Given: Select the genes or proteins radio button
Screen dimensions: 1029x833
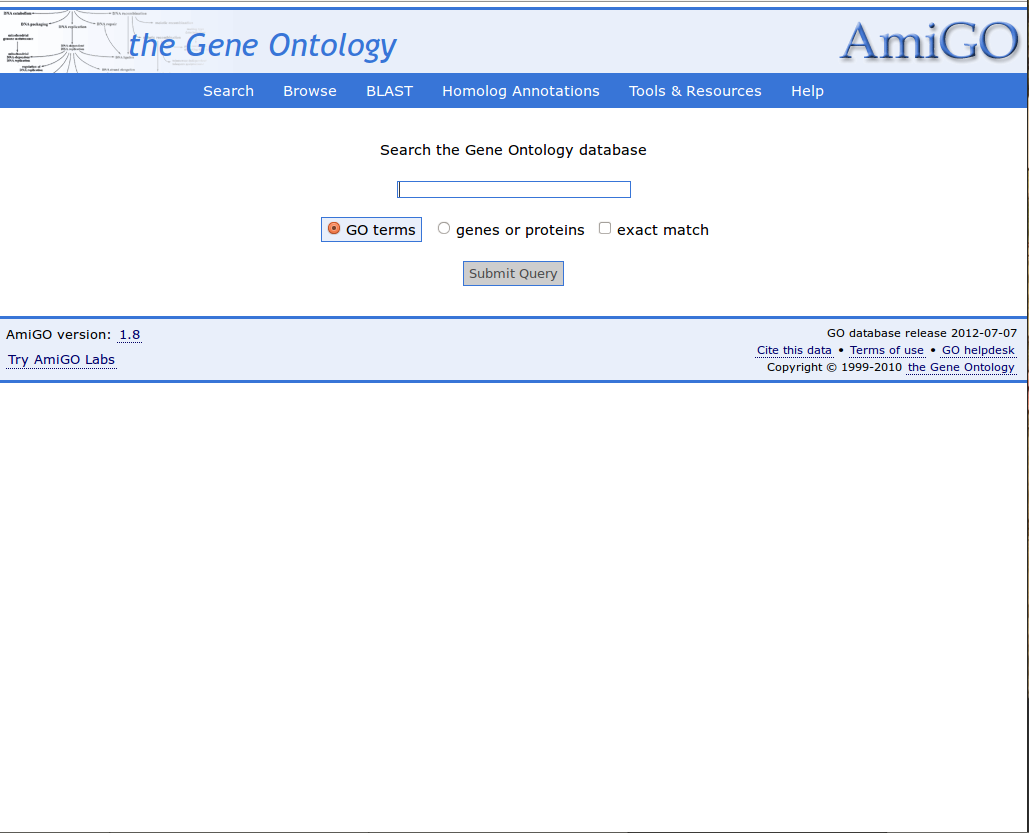Looking at the screenshot, I should pyautogui.click(x=444, y=229).
